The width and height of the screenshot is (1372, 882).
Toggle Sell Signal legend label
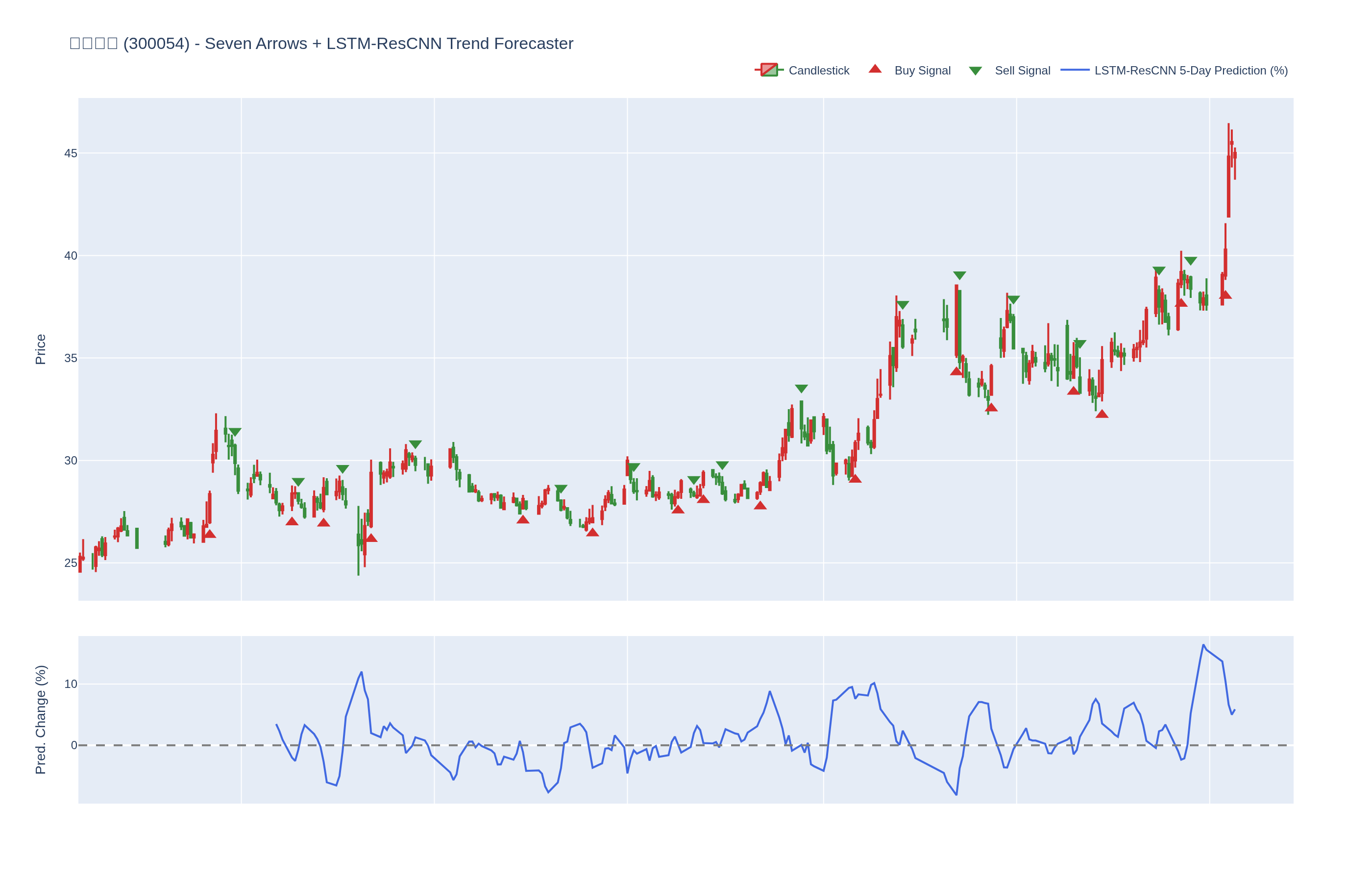coord(1022,71)
